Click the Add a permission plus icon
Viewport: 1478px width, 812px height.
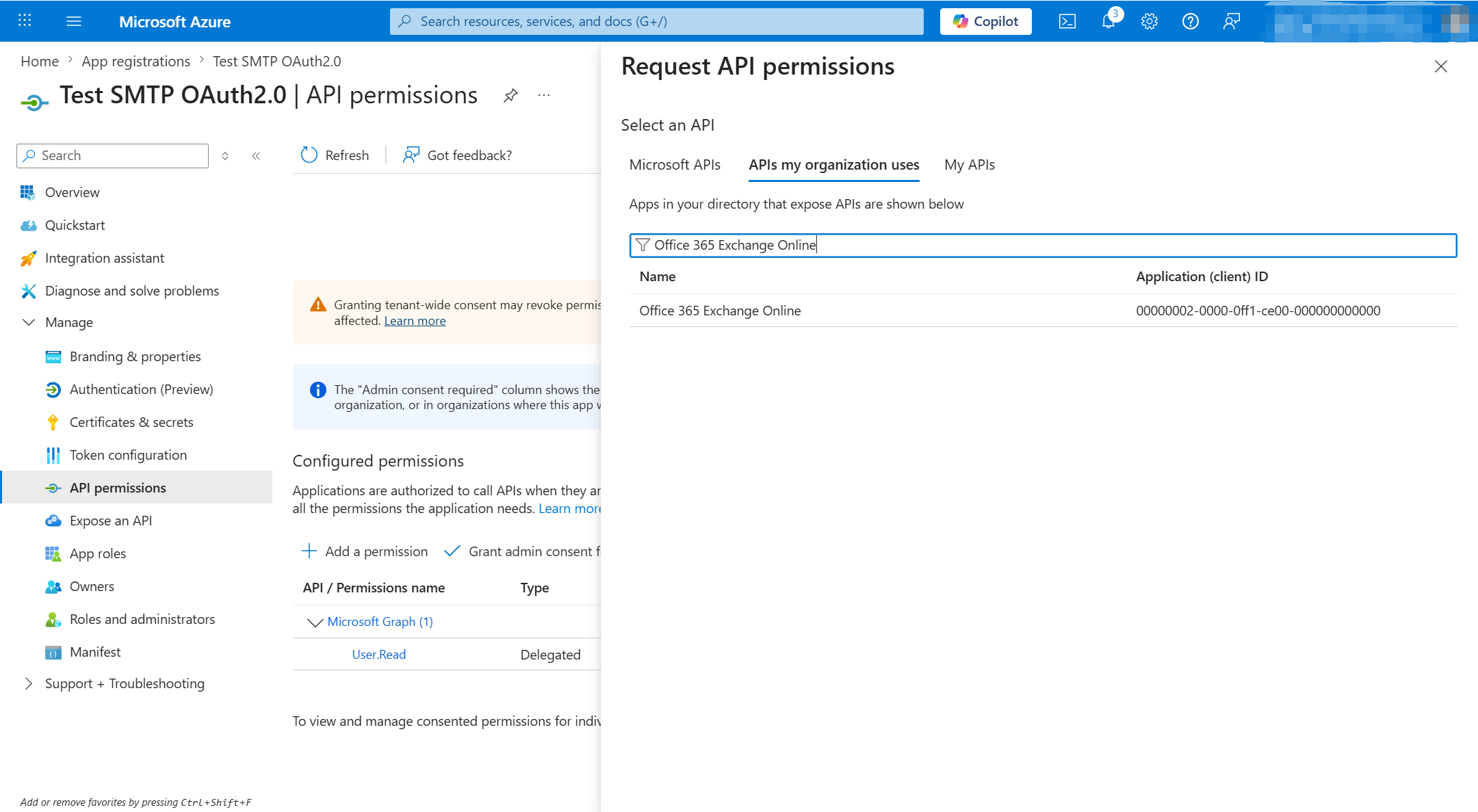pos(309,551)
